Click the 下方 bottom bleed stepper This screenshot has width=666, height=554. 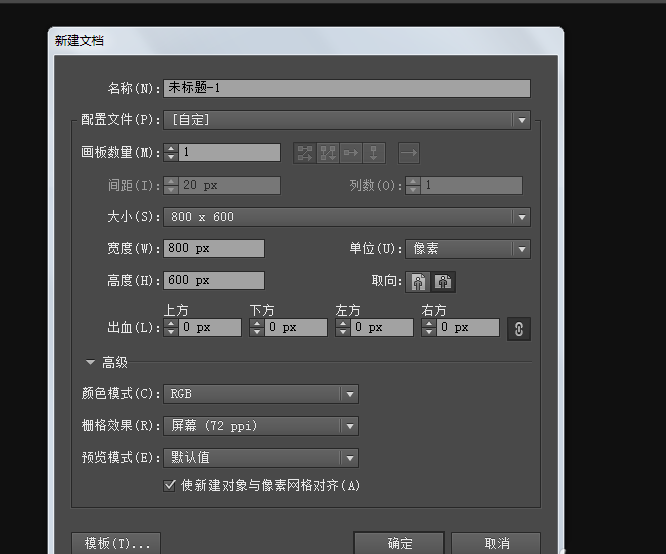click(257, 328)
